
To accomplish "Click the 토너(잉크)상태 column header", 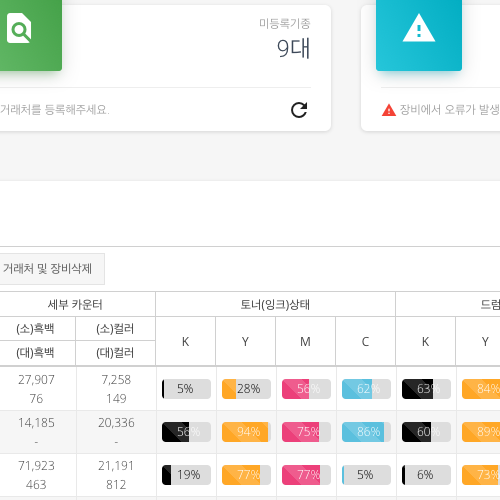I will pos(275,304).
